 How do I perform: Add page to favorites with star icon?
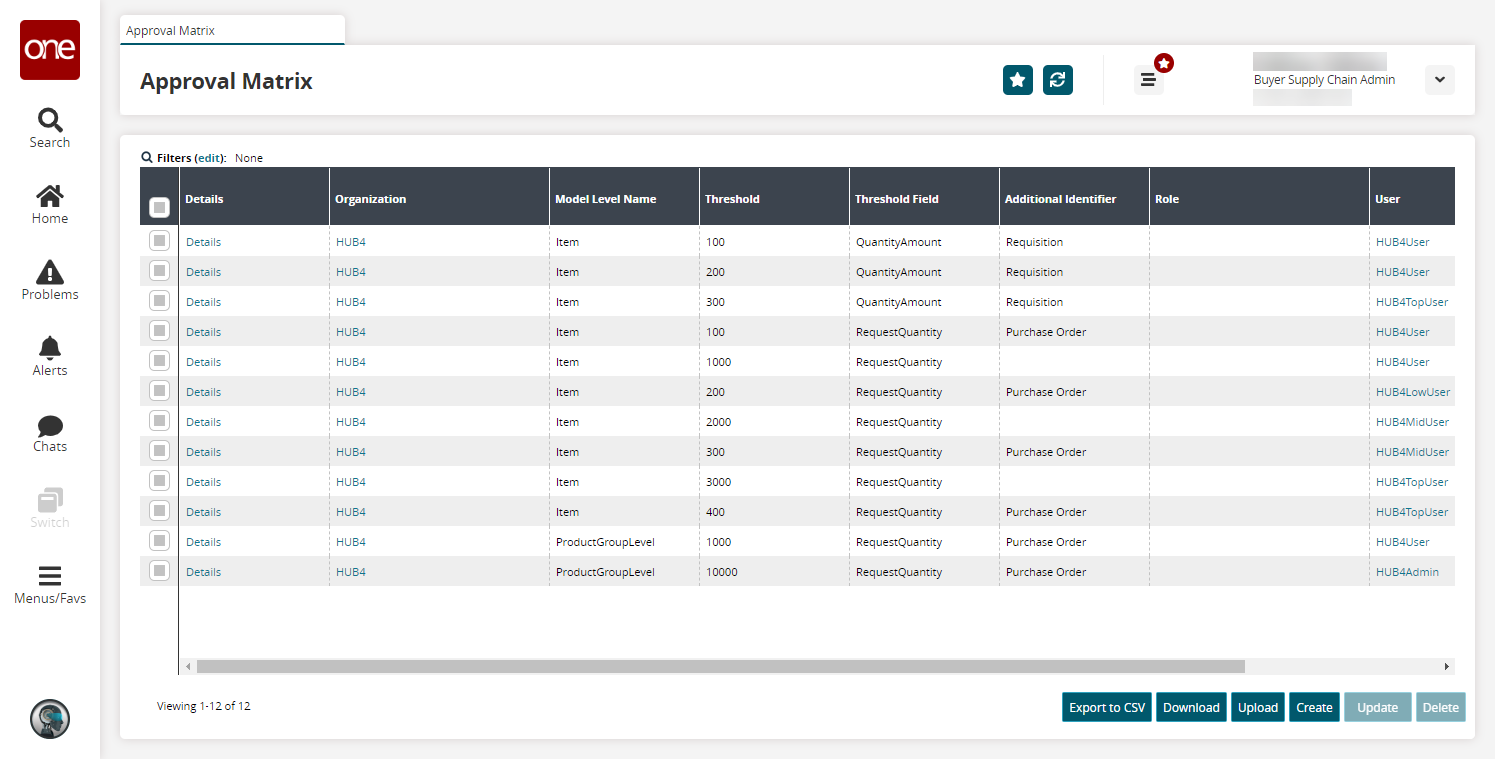pos(1017,80)
